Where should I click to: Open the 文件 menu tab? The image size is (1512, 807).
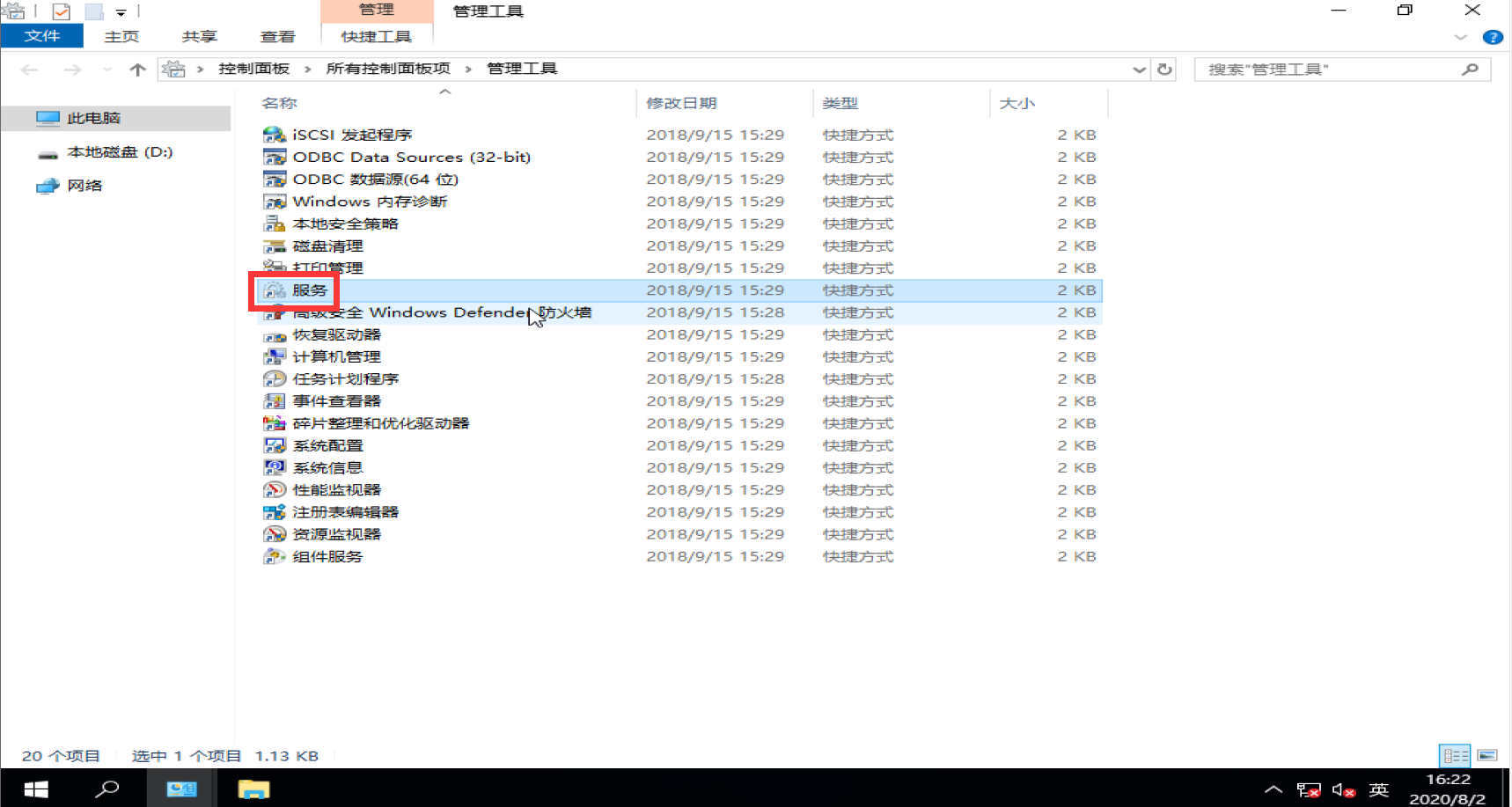(42, 36)
